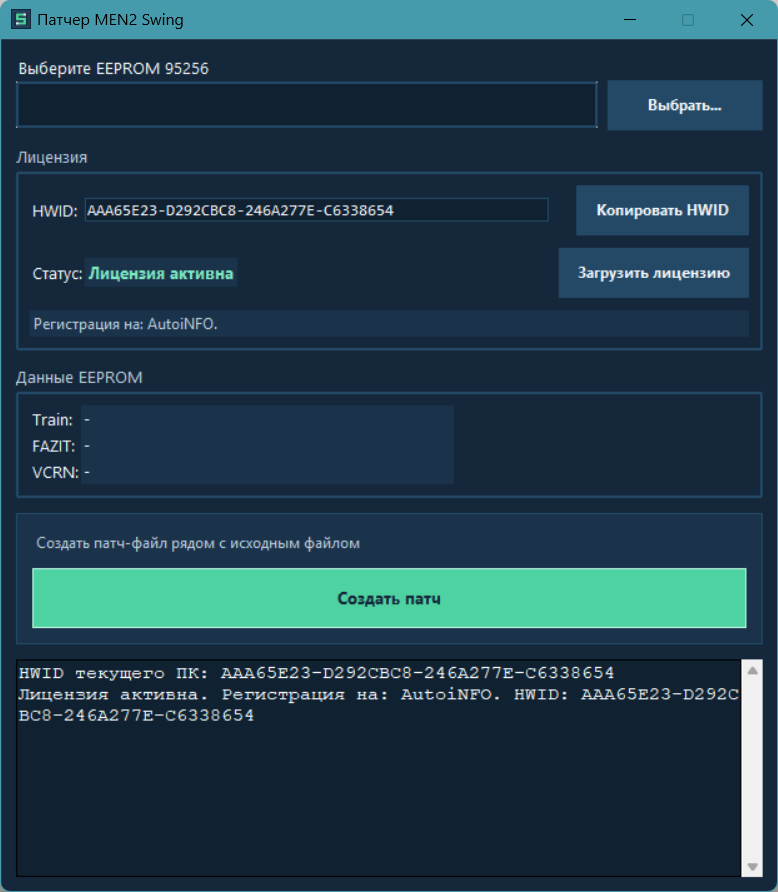
Task: Click the log scrollbar down arrow
Action: pyautogui.click(x=752, y=866)
